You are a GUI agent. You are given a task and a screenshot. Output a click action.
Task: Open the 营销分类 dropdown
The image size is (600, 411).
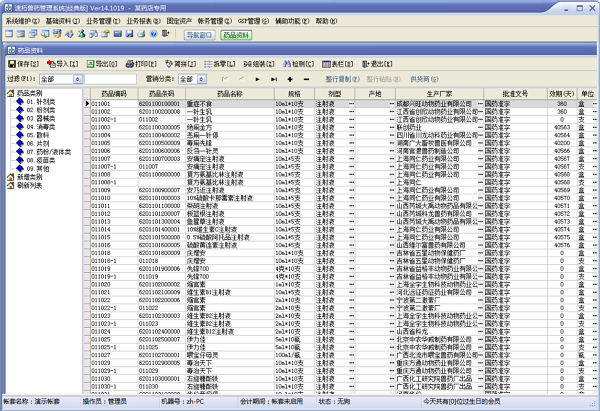202,79
